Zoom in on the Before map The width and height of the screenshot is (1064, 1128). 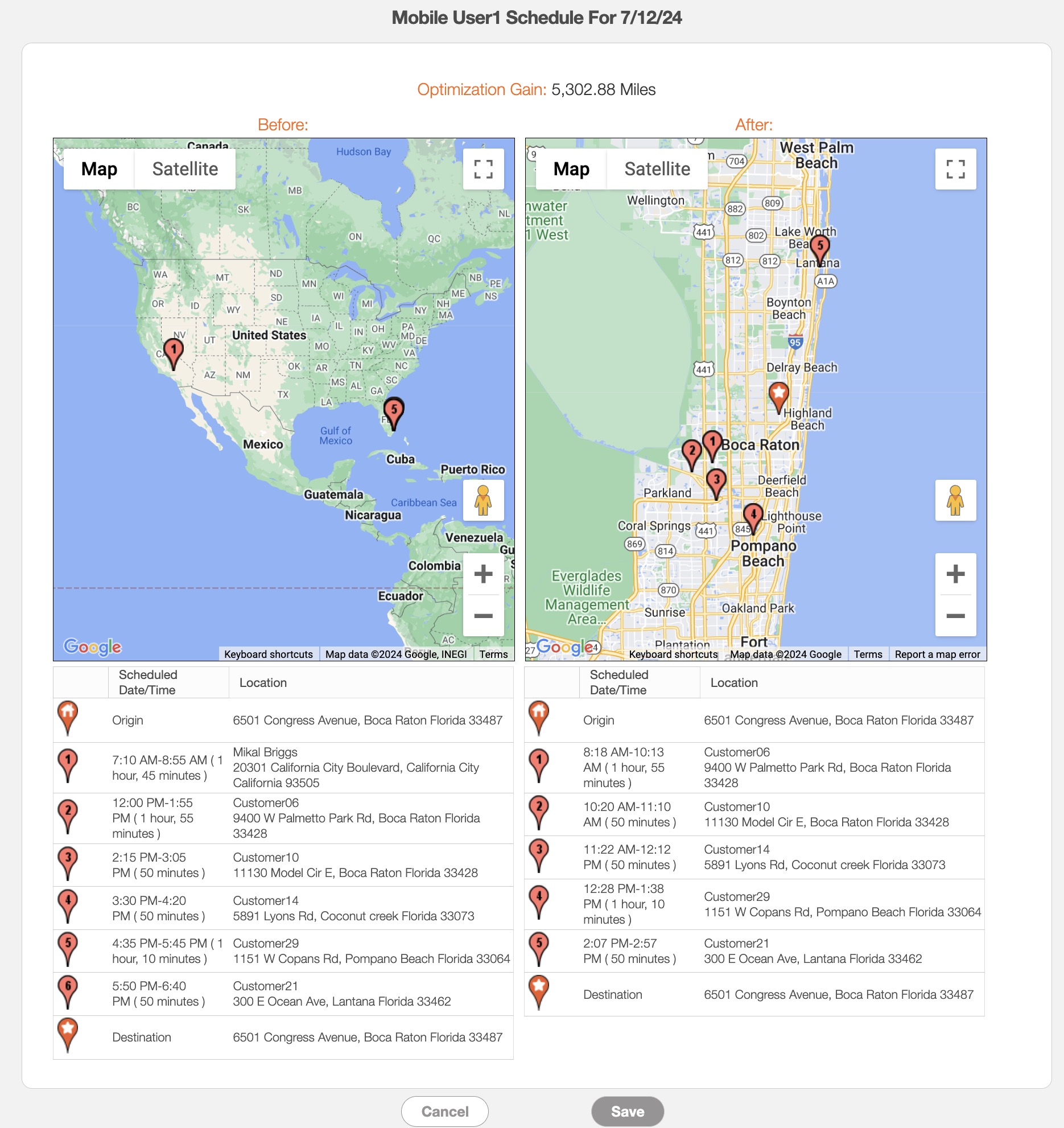click(483, 574)
